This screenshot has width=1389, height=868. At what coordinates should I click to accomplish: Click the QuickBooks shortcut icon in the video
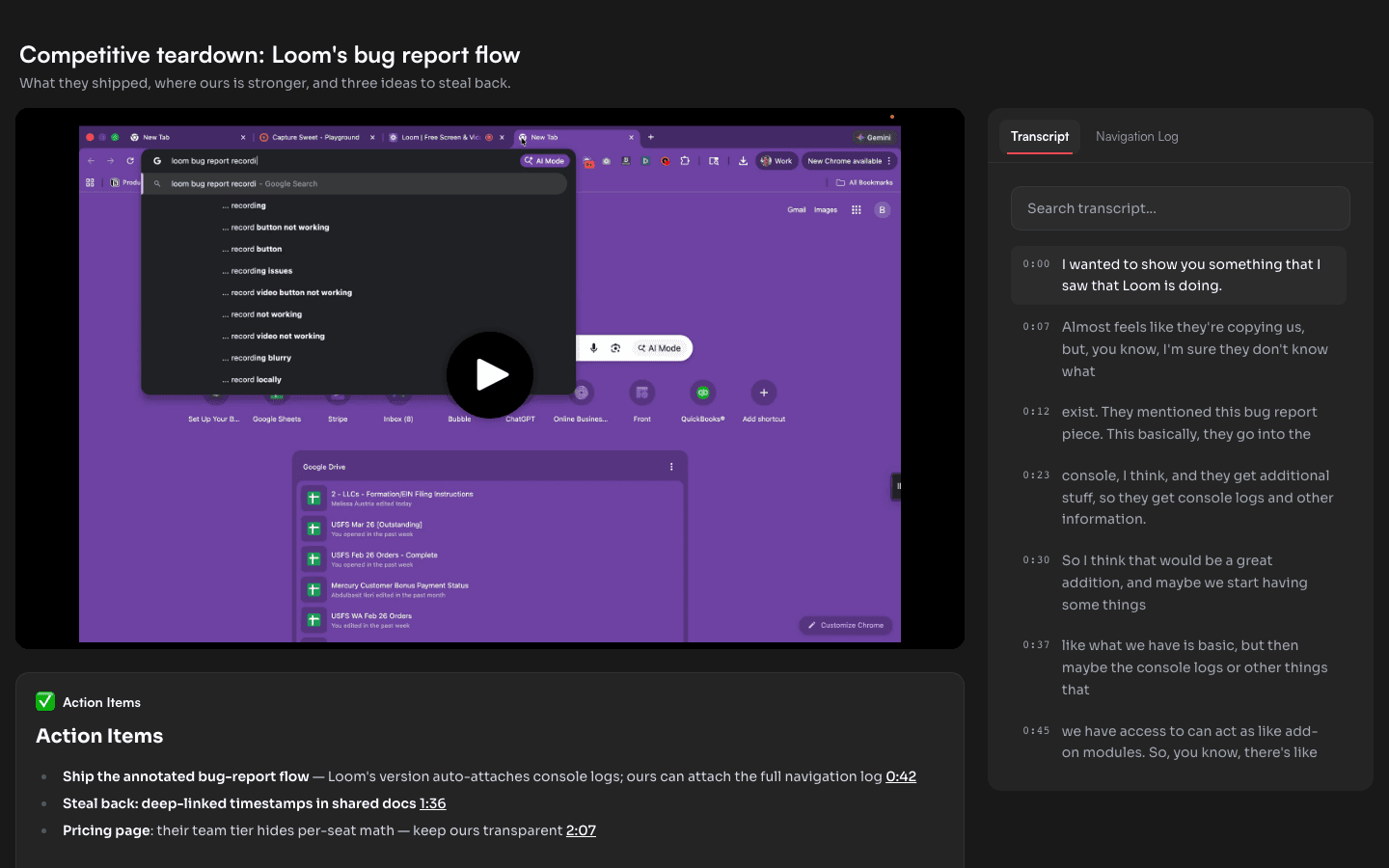pos(703,393)
